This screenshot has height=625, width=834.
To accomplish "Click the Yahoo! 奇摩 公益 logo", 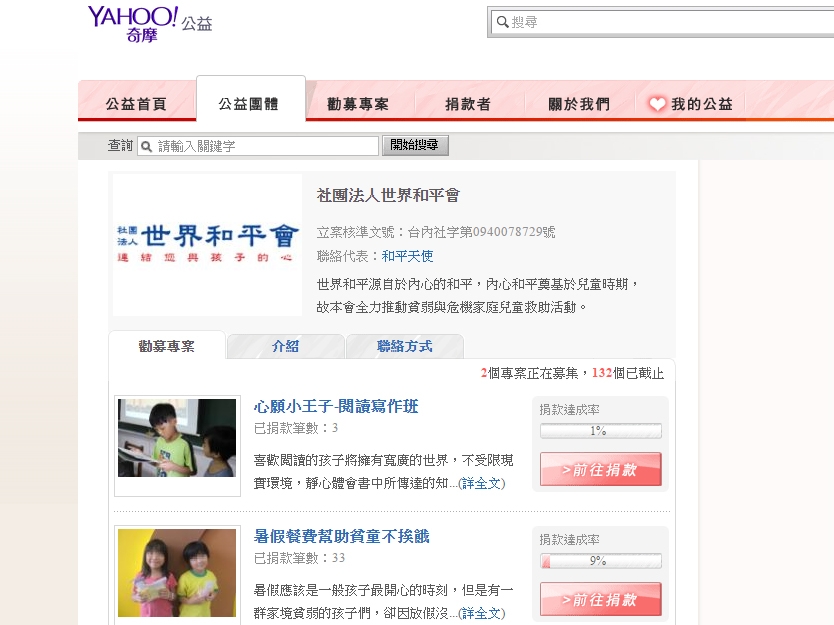I will (x=150, y=24).
